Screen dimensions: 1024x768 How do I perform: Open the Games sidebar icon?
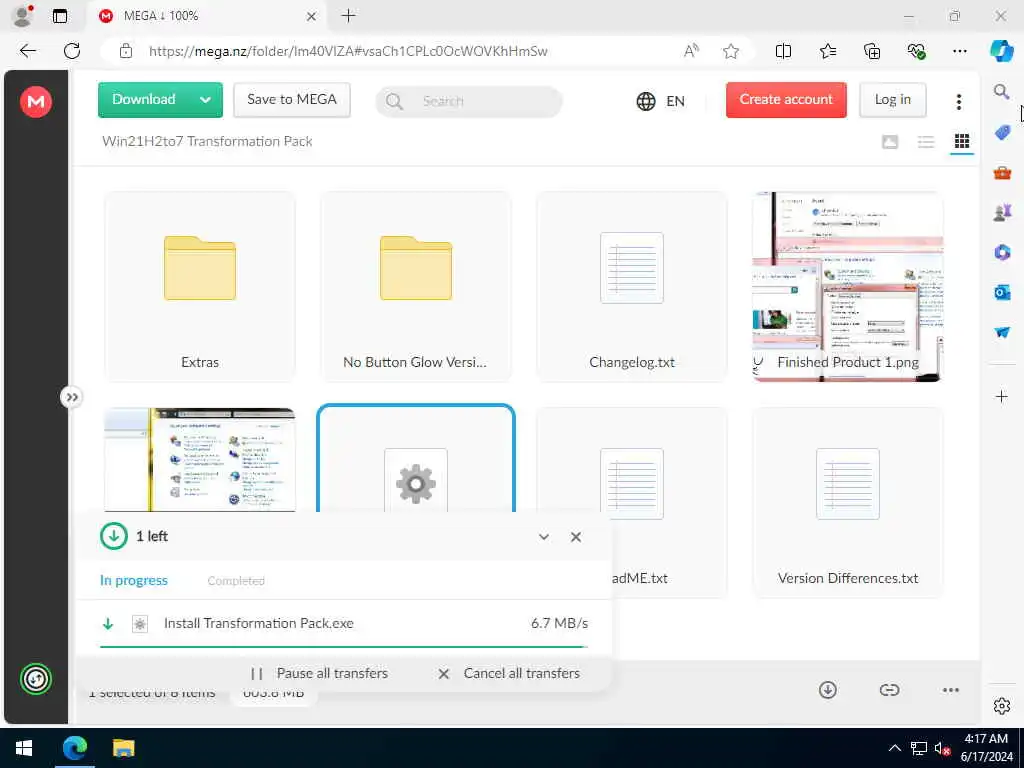[x=1002, y=213]
